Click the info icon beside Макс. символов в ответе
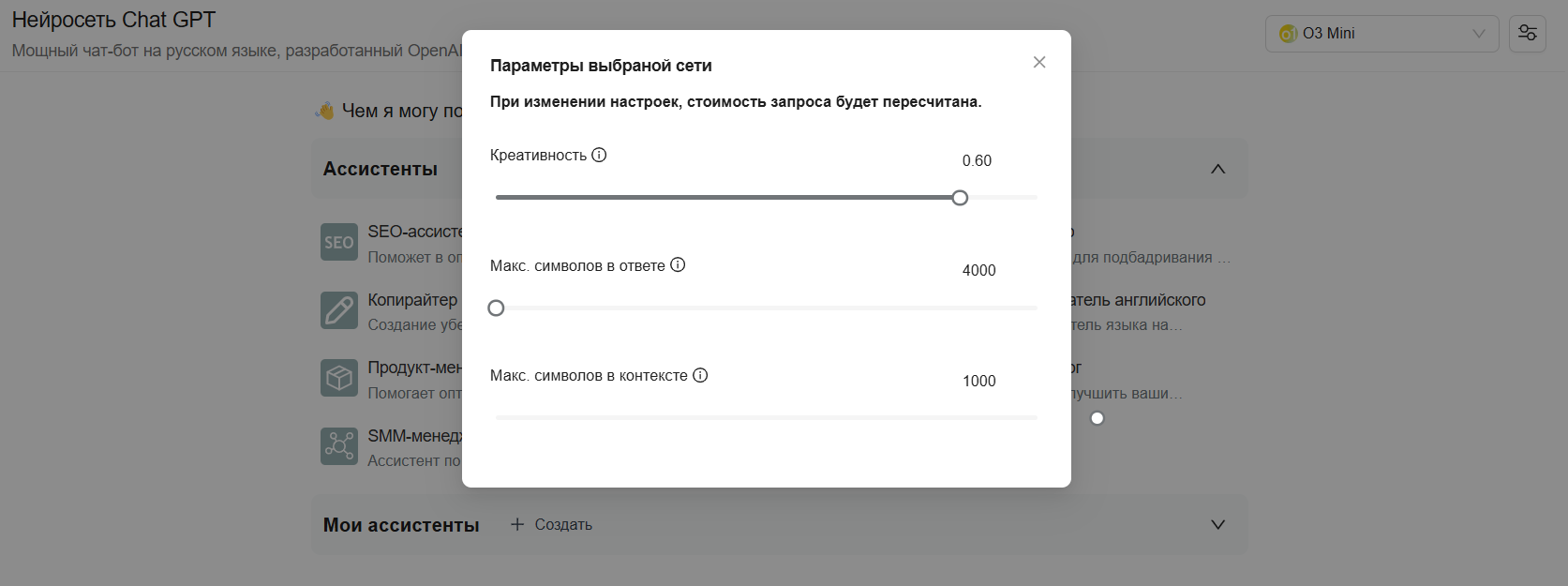This screenshot has height=586, width=1568. (678, 264)
